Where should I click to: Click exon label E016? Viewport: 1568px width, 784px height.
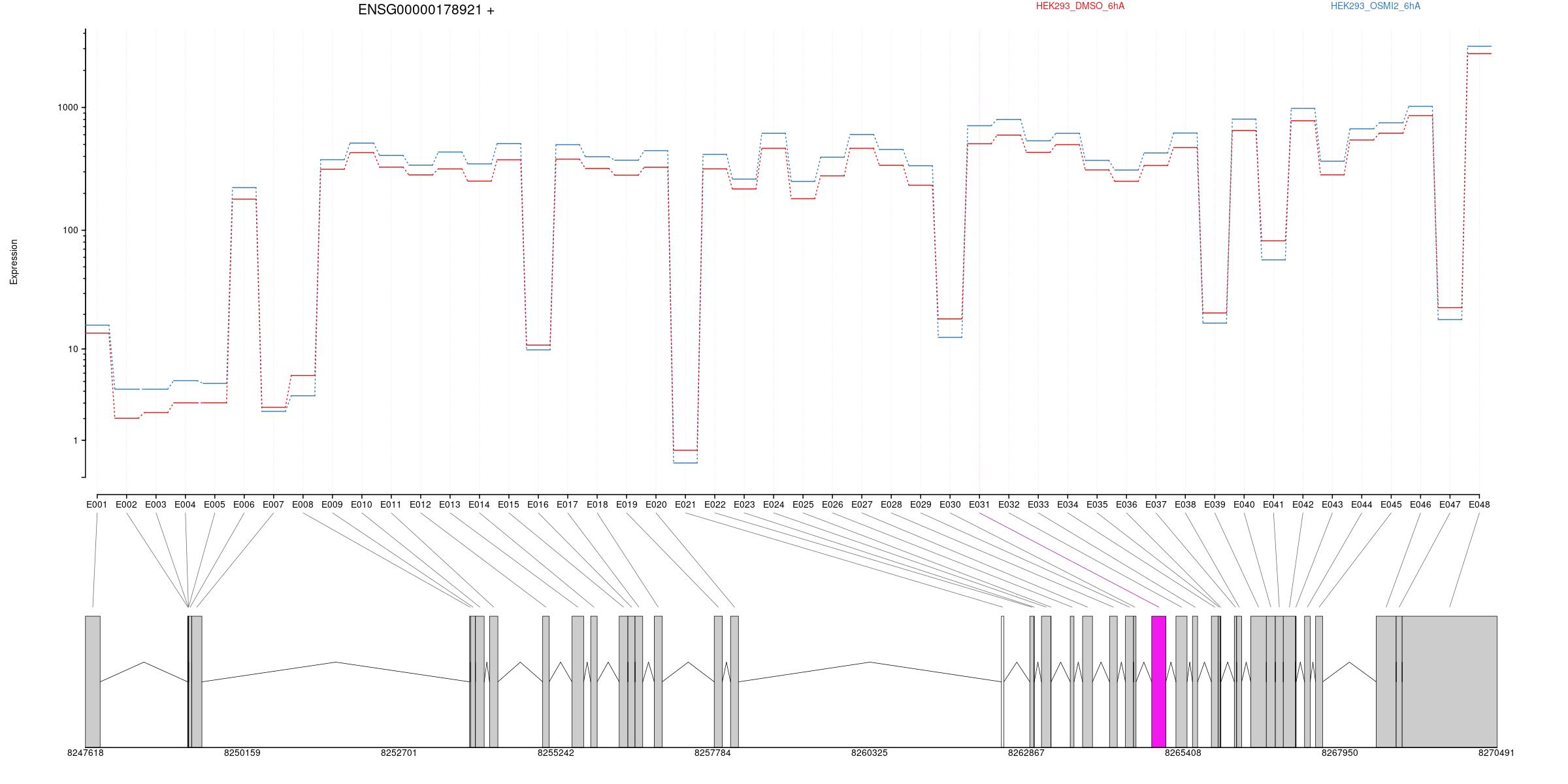[538, 504]
